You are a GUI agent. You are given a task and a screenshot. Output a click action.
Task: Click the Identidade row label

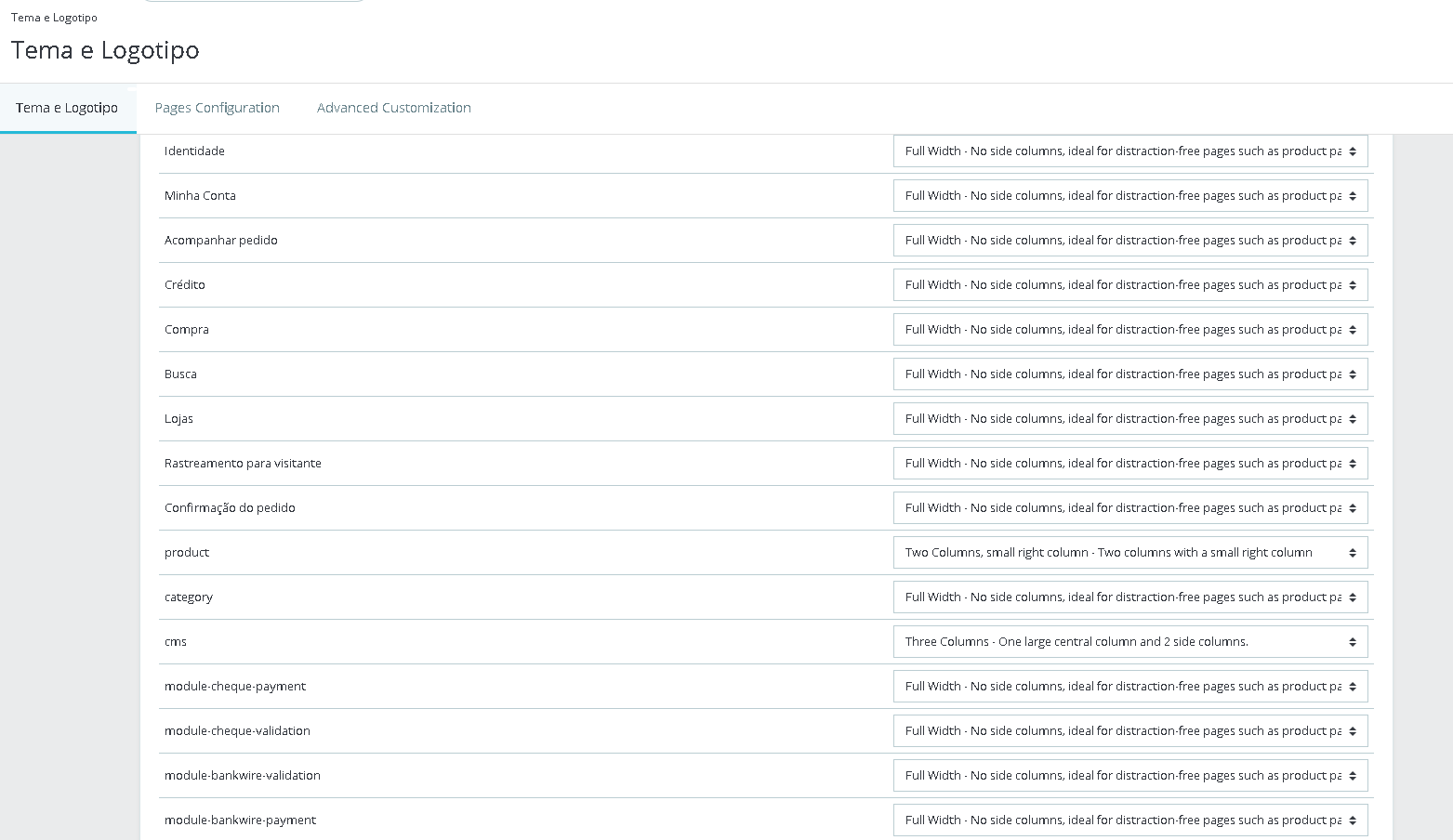click(x=194, y=151)
